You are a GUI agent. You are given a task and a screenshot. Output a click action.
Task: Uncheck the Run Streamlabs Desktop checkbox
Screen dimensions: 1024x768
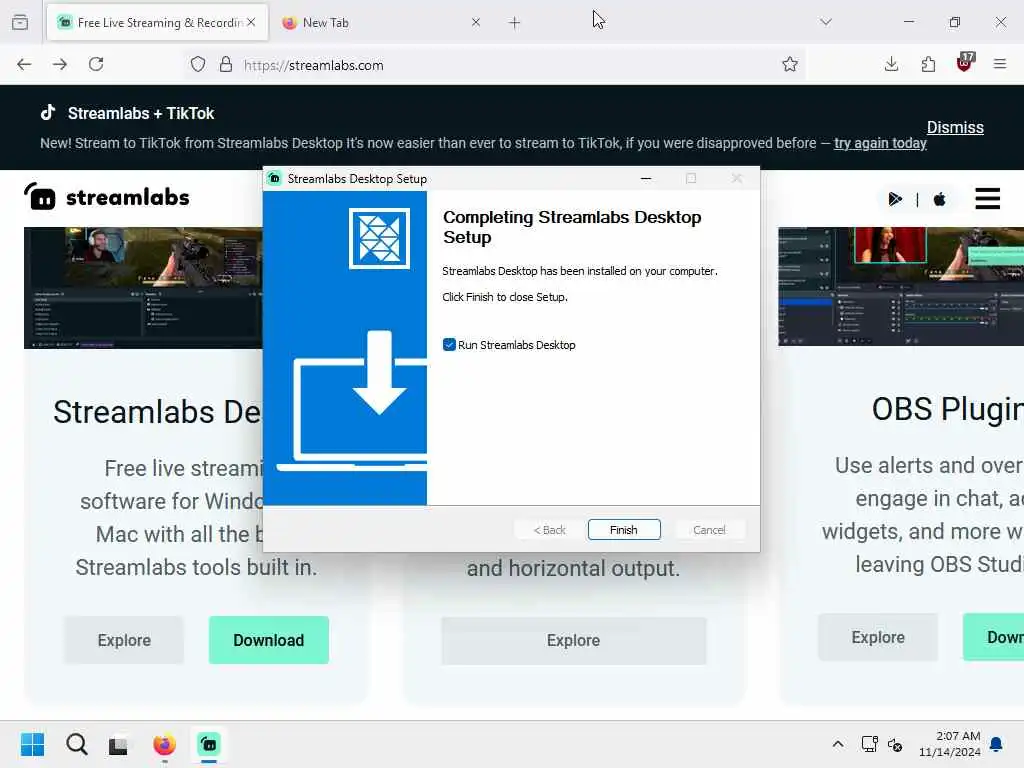[x=449, y=345]
